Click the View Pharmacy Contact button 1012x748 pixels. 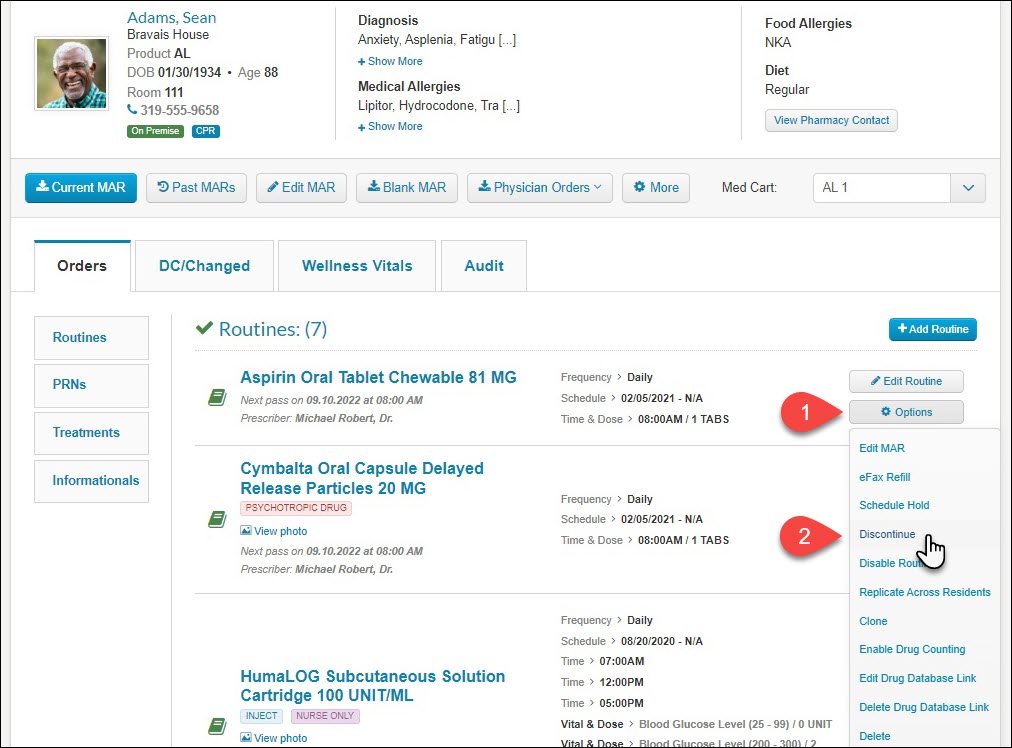click(x=831, y=120)
